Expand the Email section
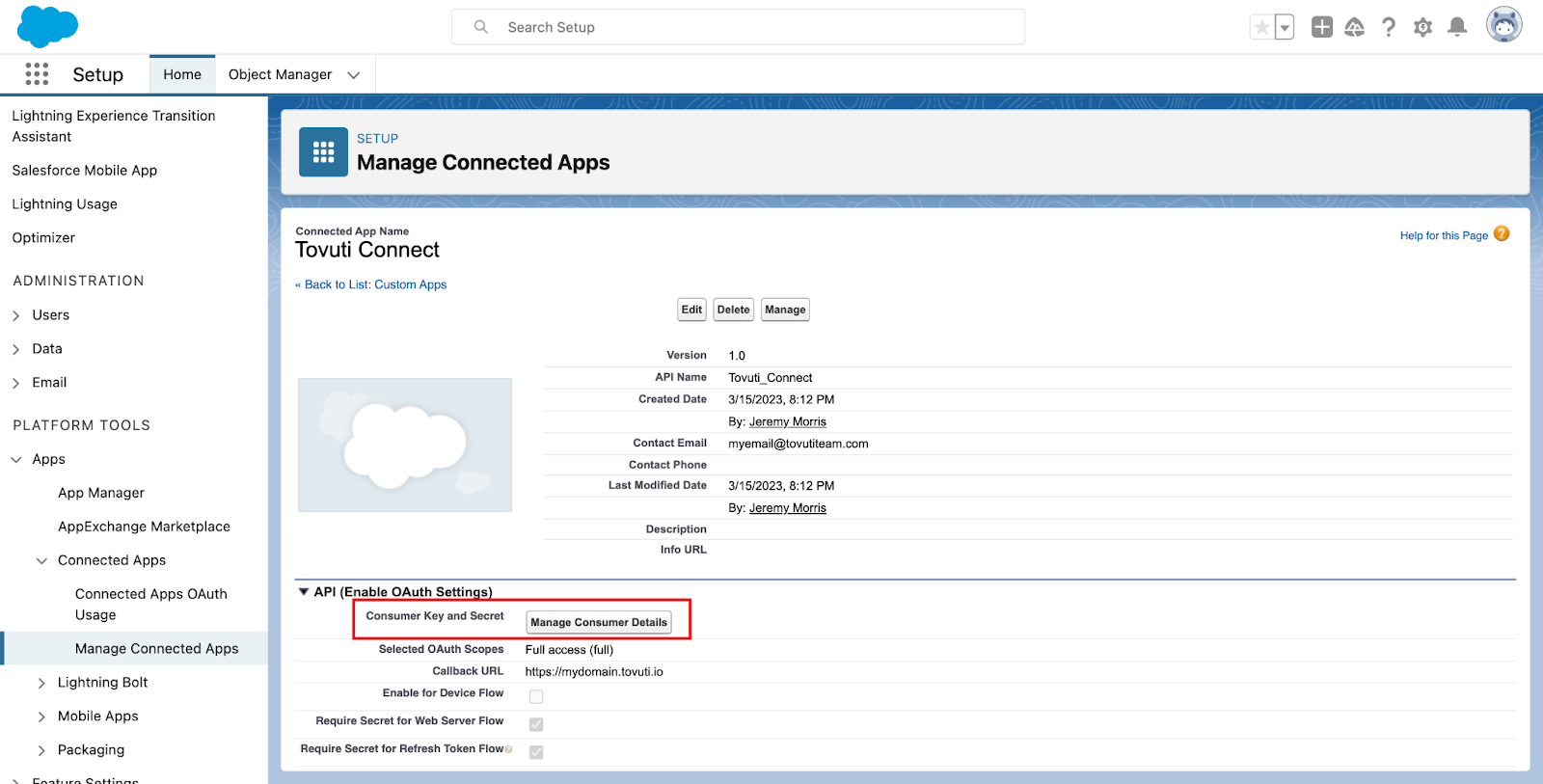The width and height of the screenshot is (1543, 784). click(15, 383)
